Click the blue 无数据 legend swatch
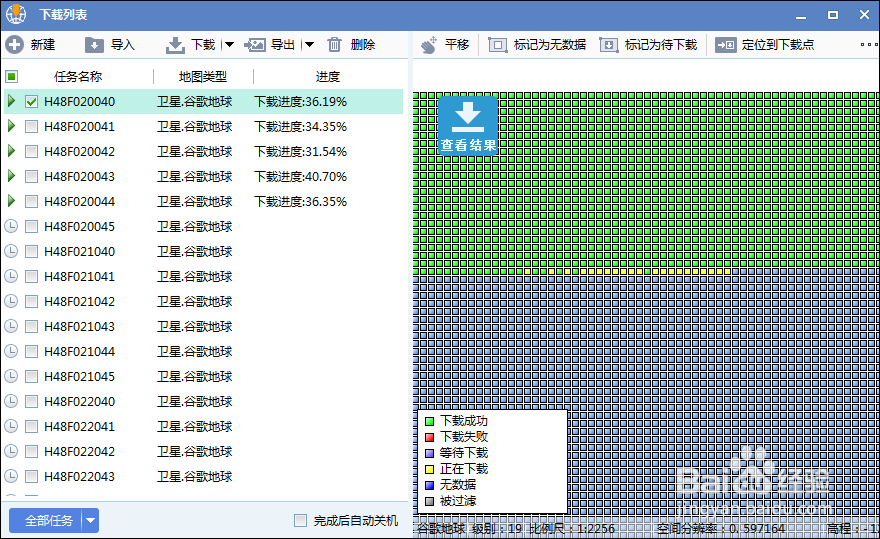This screenshot has width=880, height=539. pyautogui.click(x=430, y=485)
